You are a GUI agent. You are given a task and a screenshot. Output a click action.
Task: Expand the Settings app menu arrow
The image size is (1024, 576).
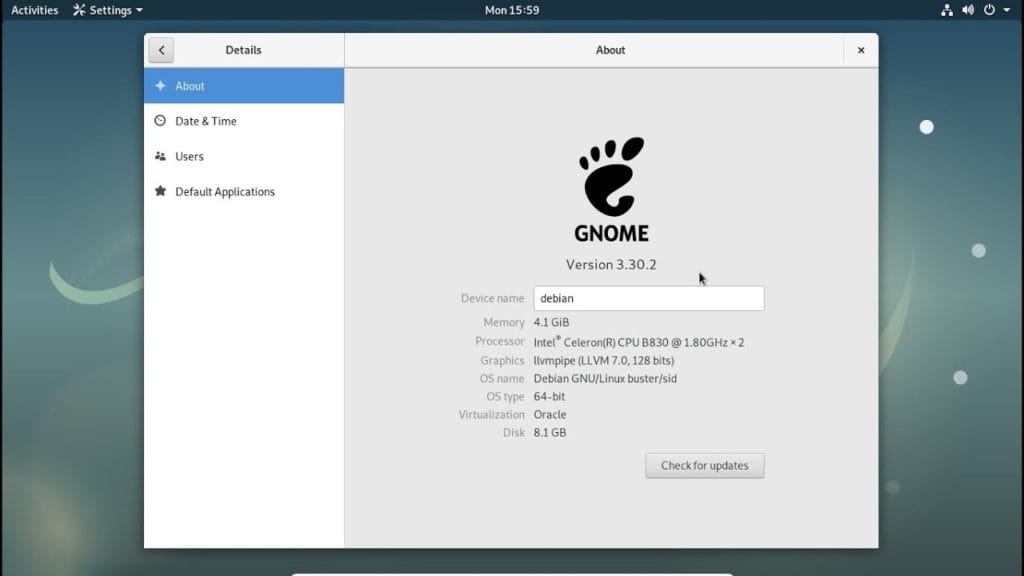(139, 11)
